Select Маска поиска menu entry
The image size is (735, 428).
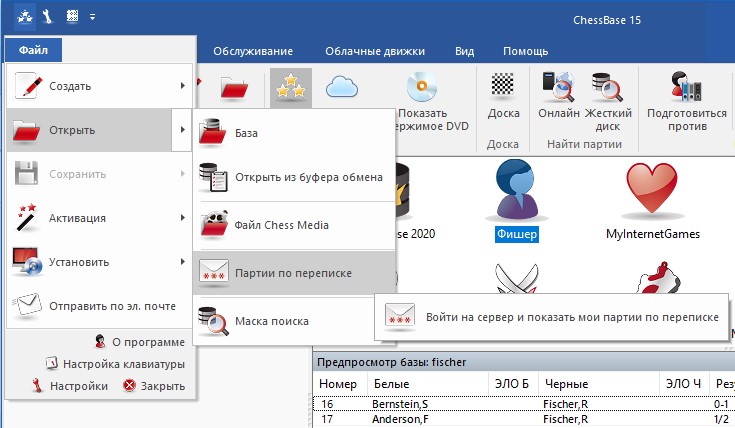(x=271, y=321)
